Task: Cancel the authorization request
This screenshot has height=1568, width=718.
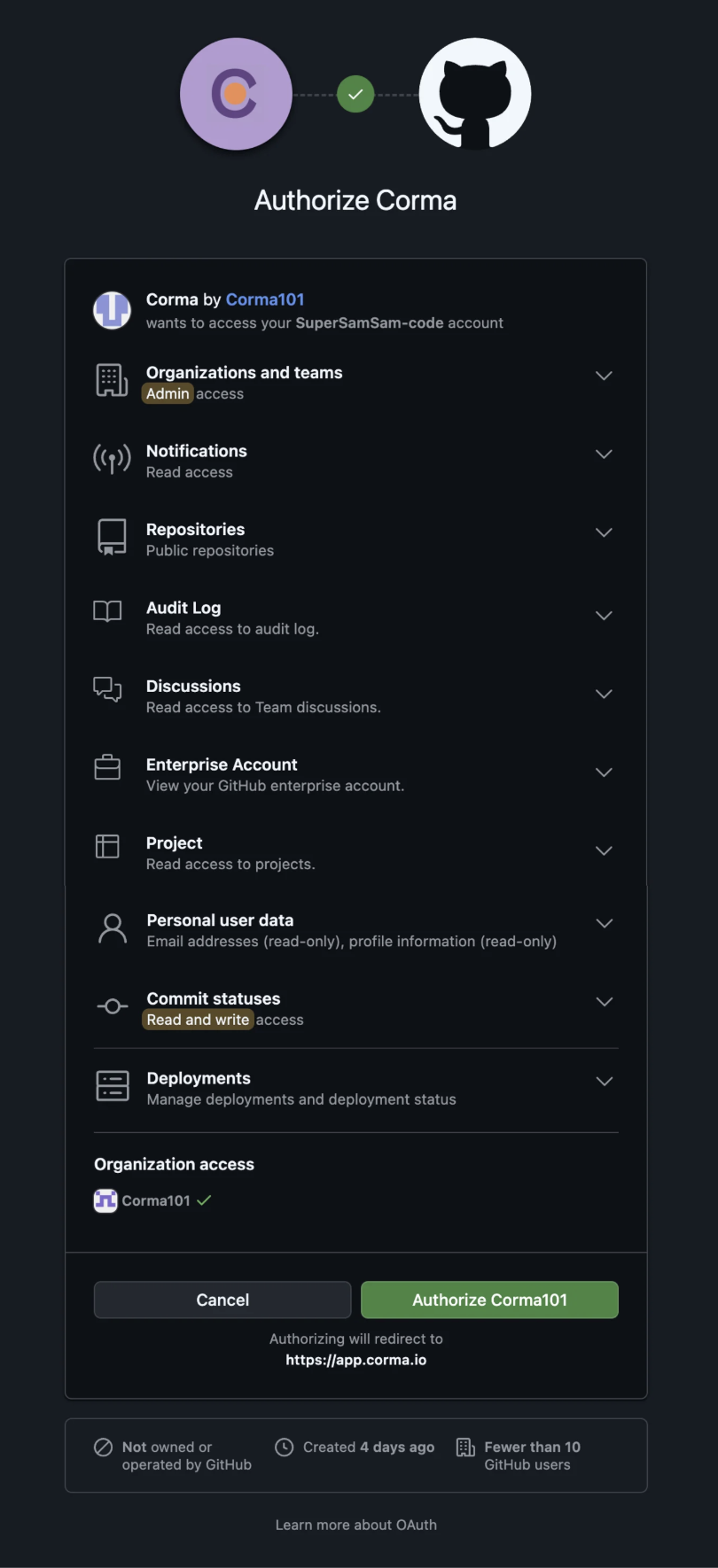Action: 222,1300
